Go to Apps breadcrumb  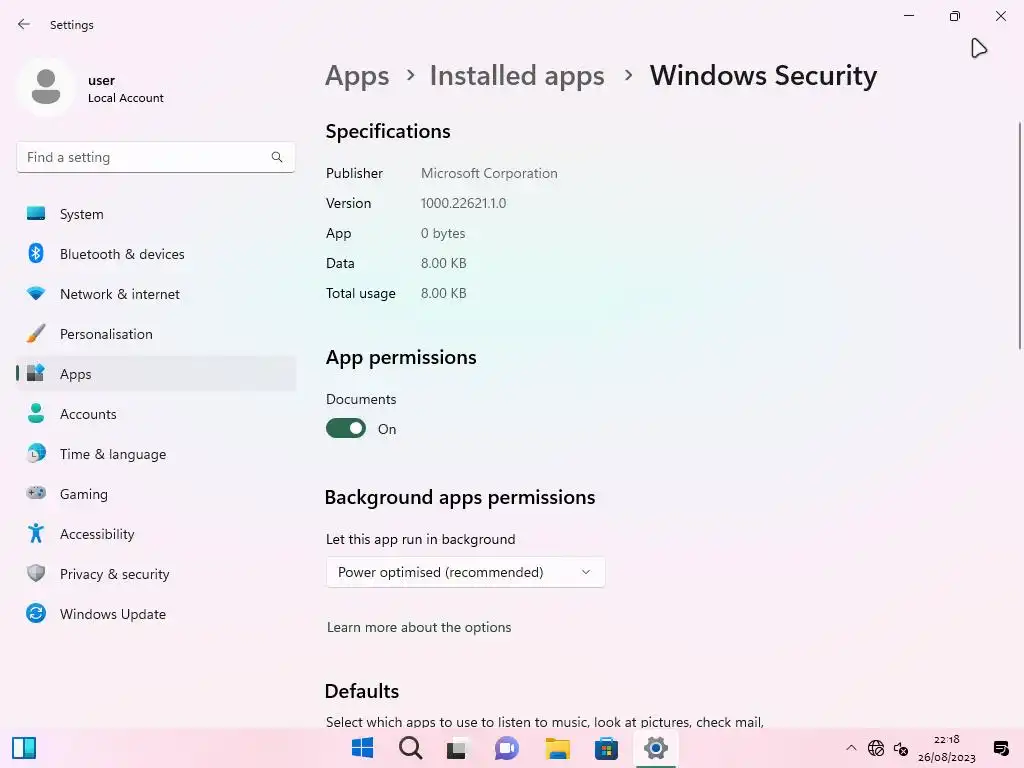(357, 76)
